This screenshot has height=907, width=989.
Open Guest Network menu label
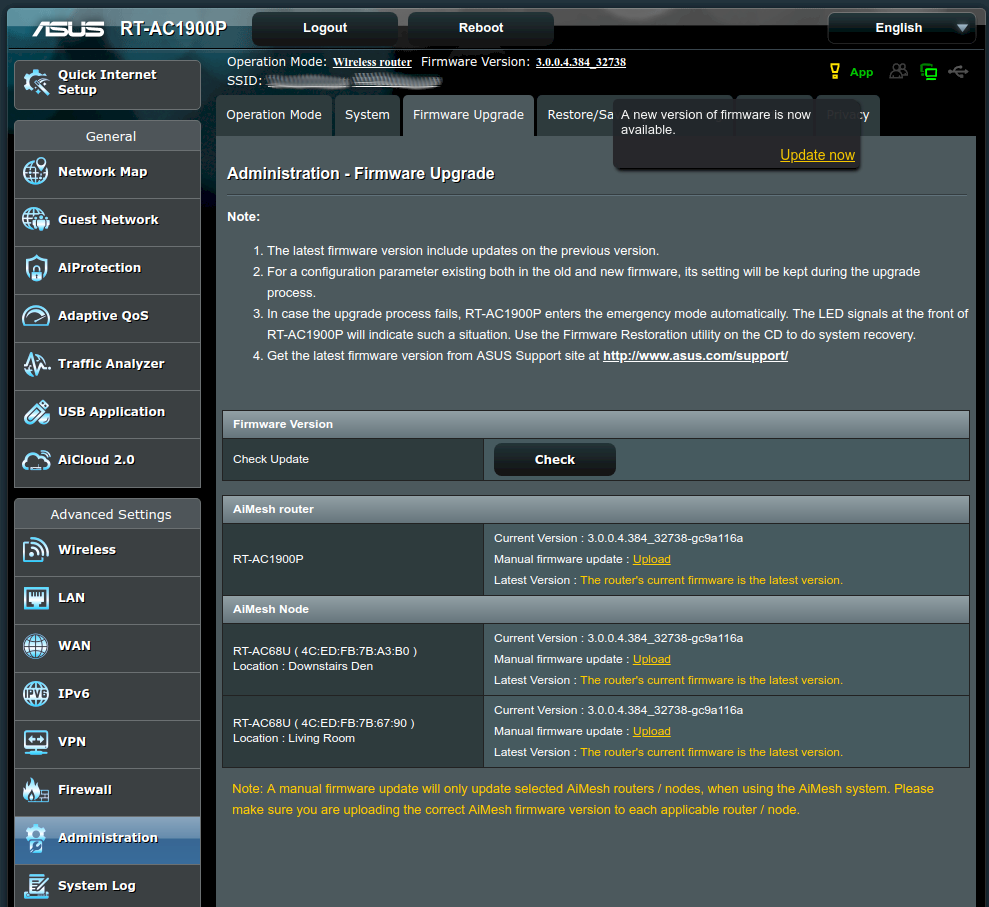(108, 219)
